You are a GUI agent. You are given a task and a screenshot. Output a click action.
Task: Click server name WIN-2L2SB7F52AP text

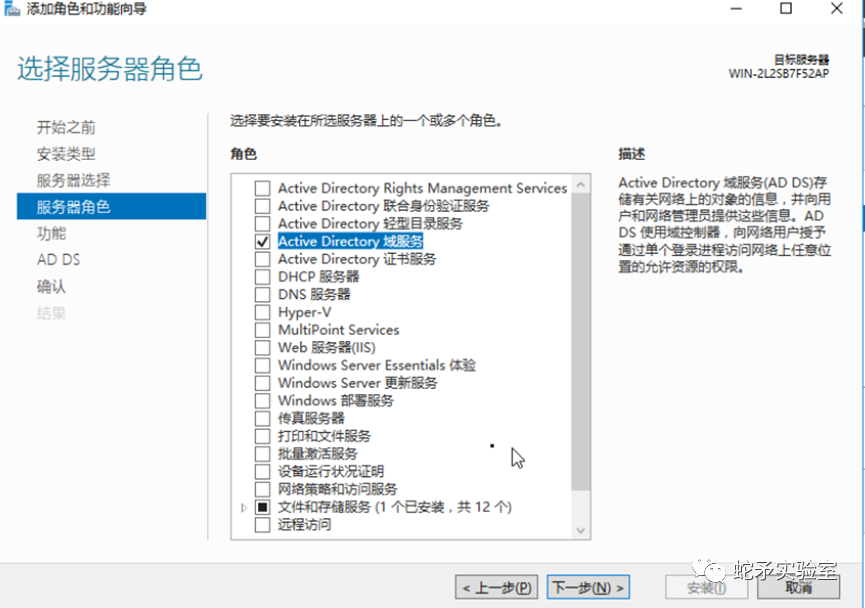[x=778, y=74]
